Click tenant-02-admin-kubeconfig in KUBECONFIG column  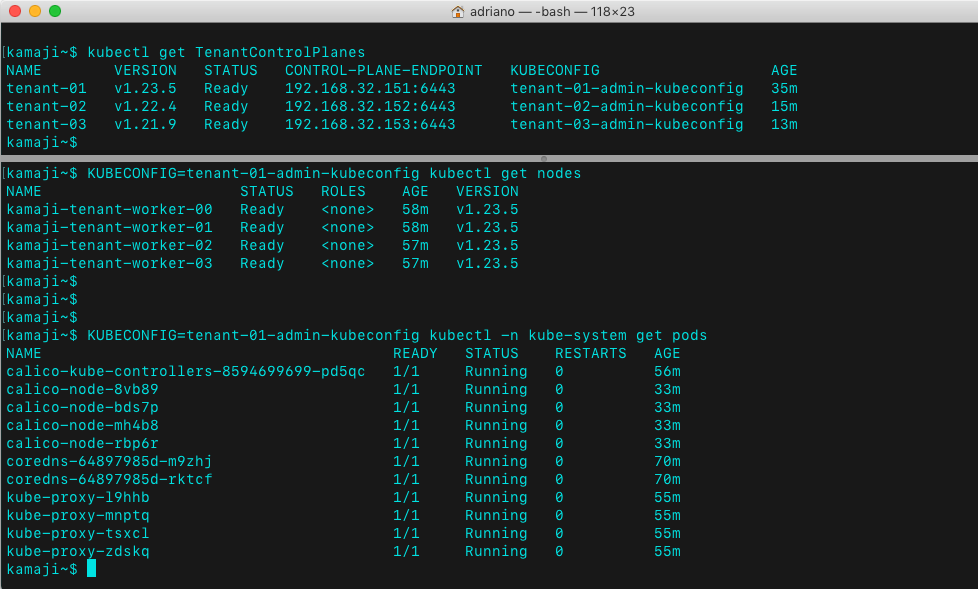pos(626,107)
